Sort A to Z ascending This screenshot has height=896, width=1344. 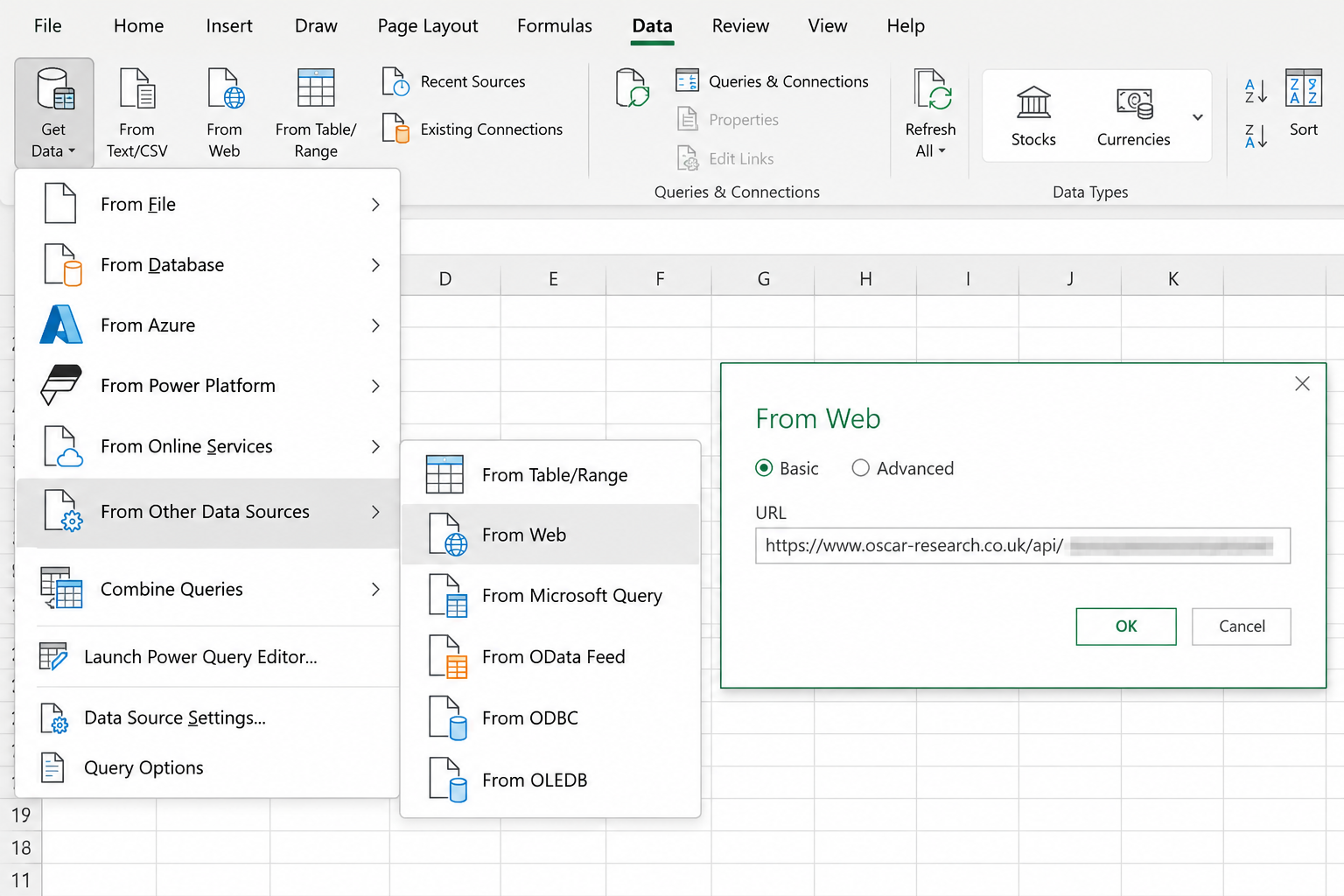(1256, 90)
